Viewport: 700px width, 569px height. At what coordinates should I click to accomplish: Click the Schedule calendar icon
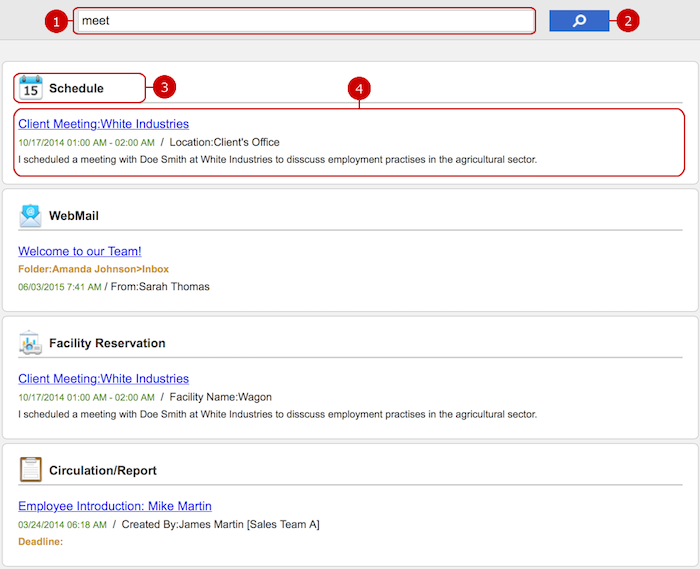pyautogui.click(x=31, y=88)
